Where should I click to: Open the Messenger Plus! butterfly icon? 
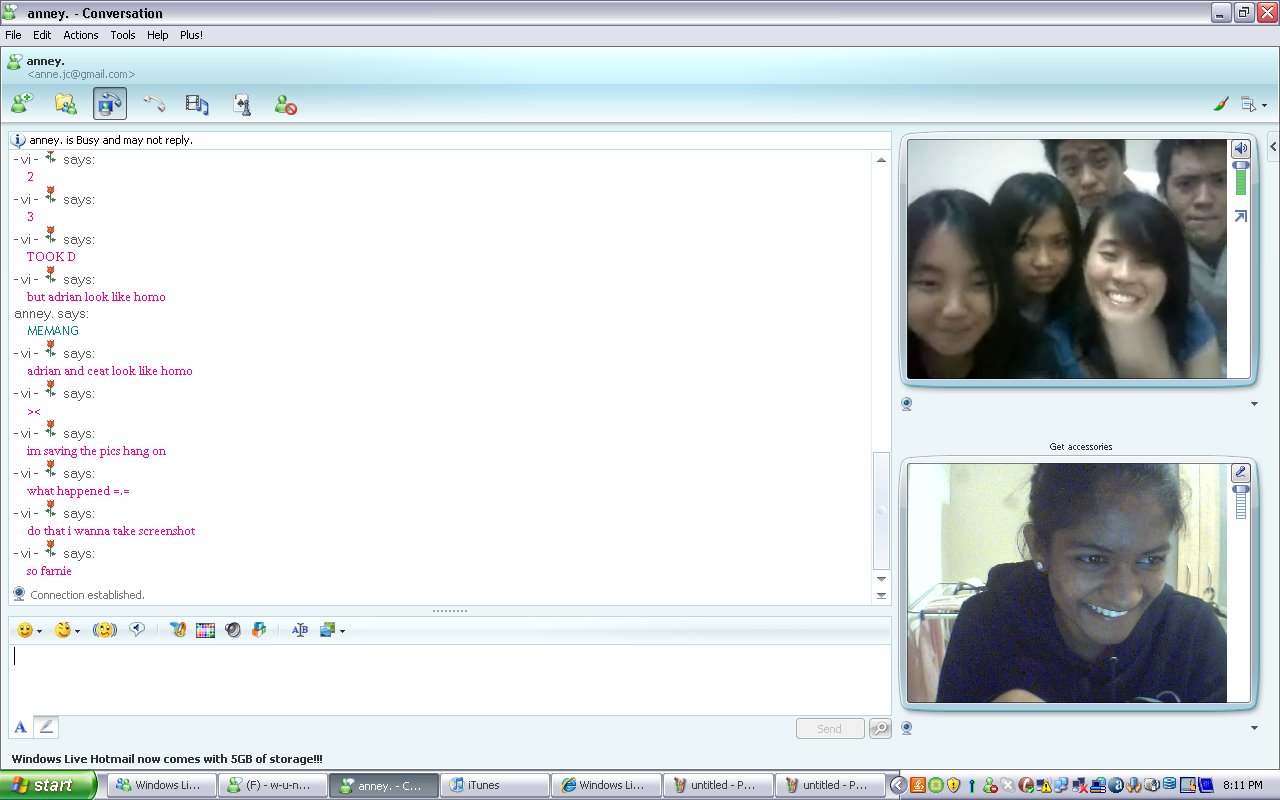(177, 630)
